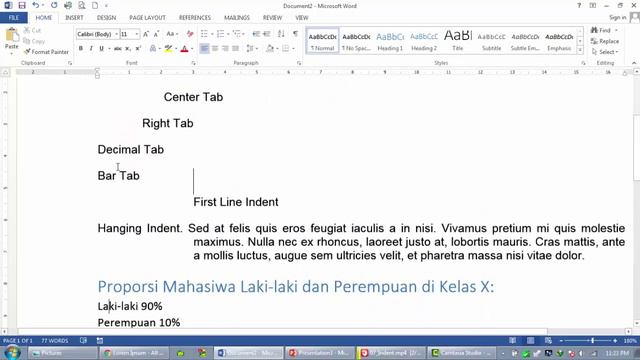Save the document from Quick Access toolbar
The width and height of the screenshot is (640, 360).
click(x=22, y=5)
